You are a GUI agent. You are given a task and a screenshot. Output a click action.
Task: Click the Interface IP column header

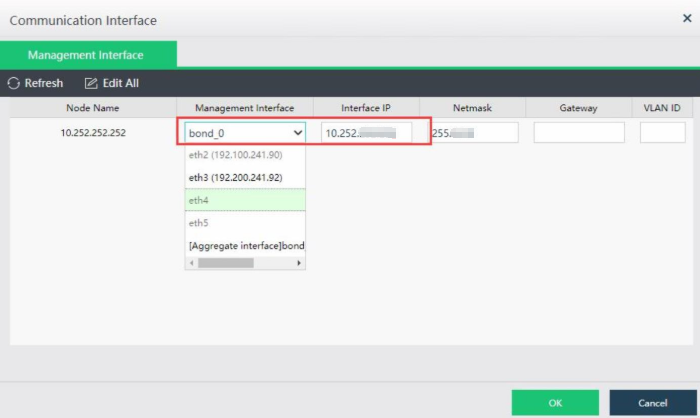pyautogui.click(x=366, y=108)
